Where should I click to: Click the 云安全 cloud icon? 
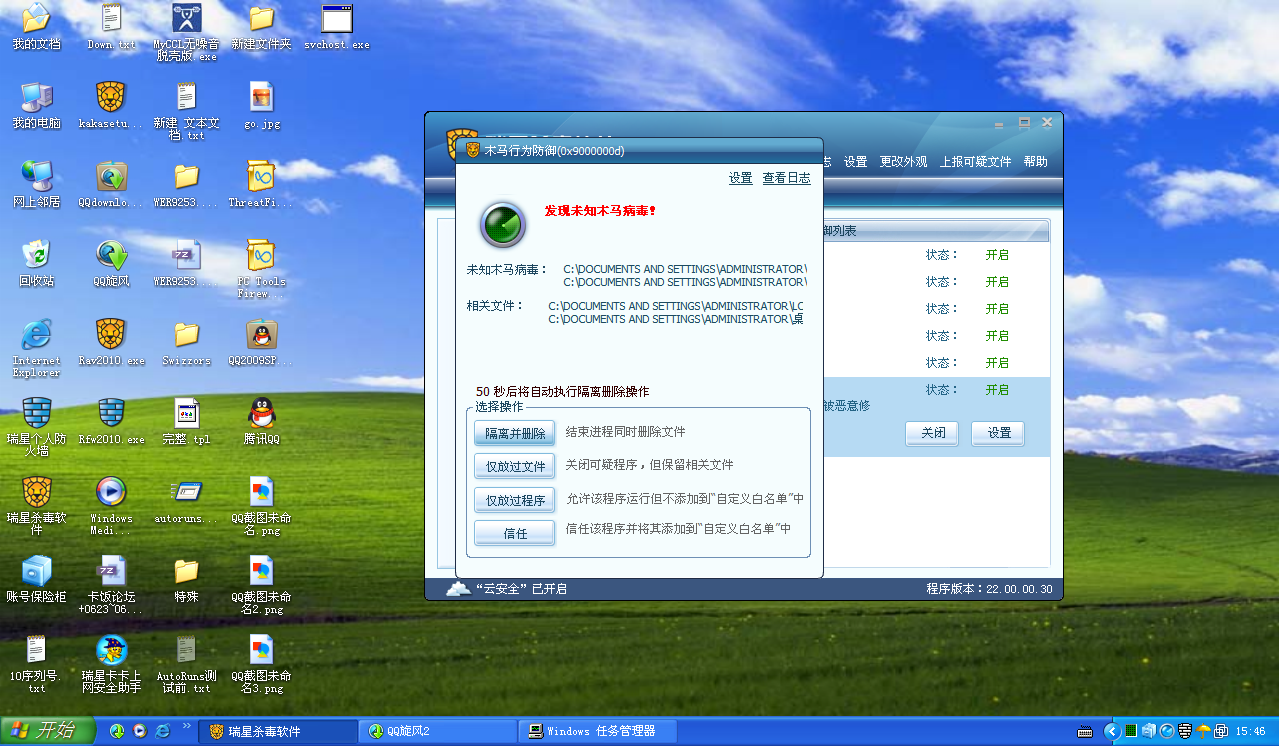point(458,589)
